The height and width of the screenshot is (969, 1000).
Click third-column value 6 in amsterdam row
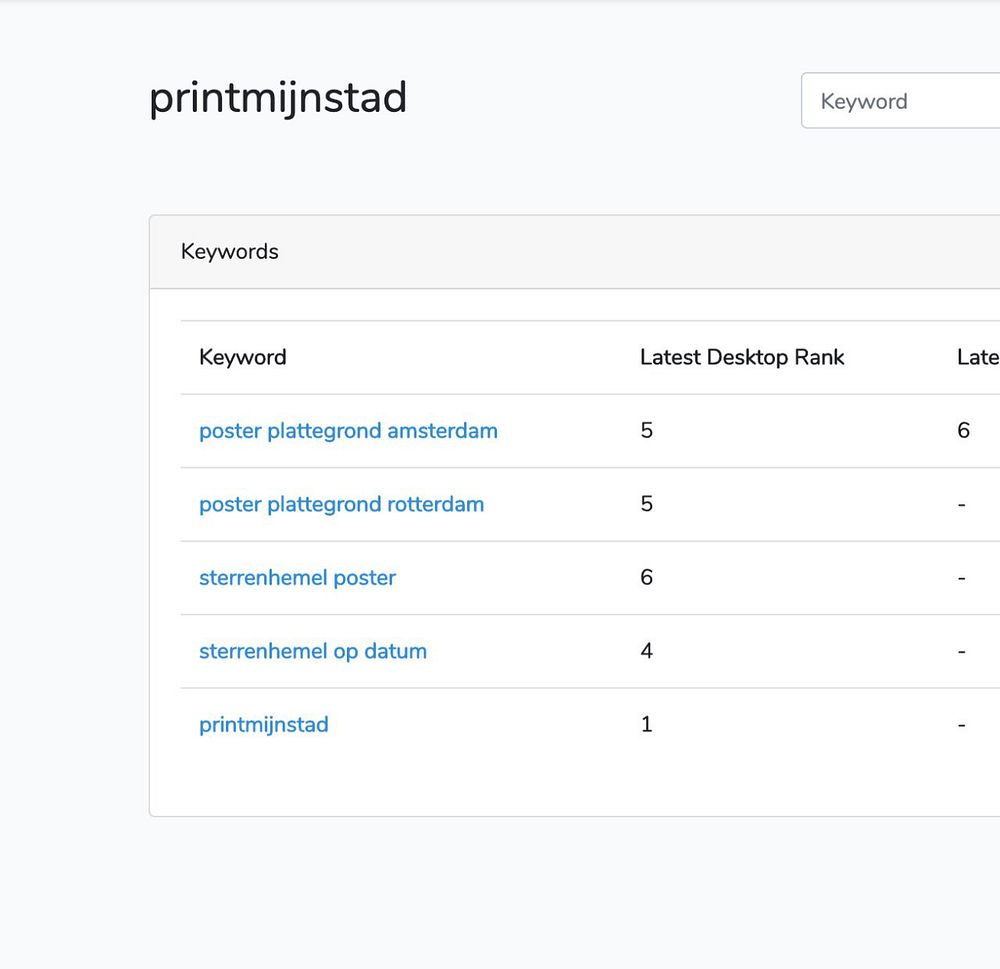(963, 431)
